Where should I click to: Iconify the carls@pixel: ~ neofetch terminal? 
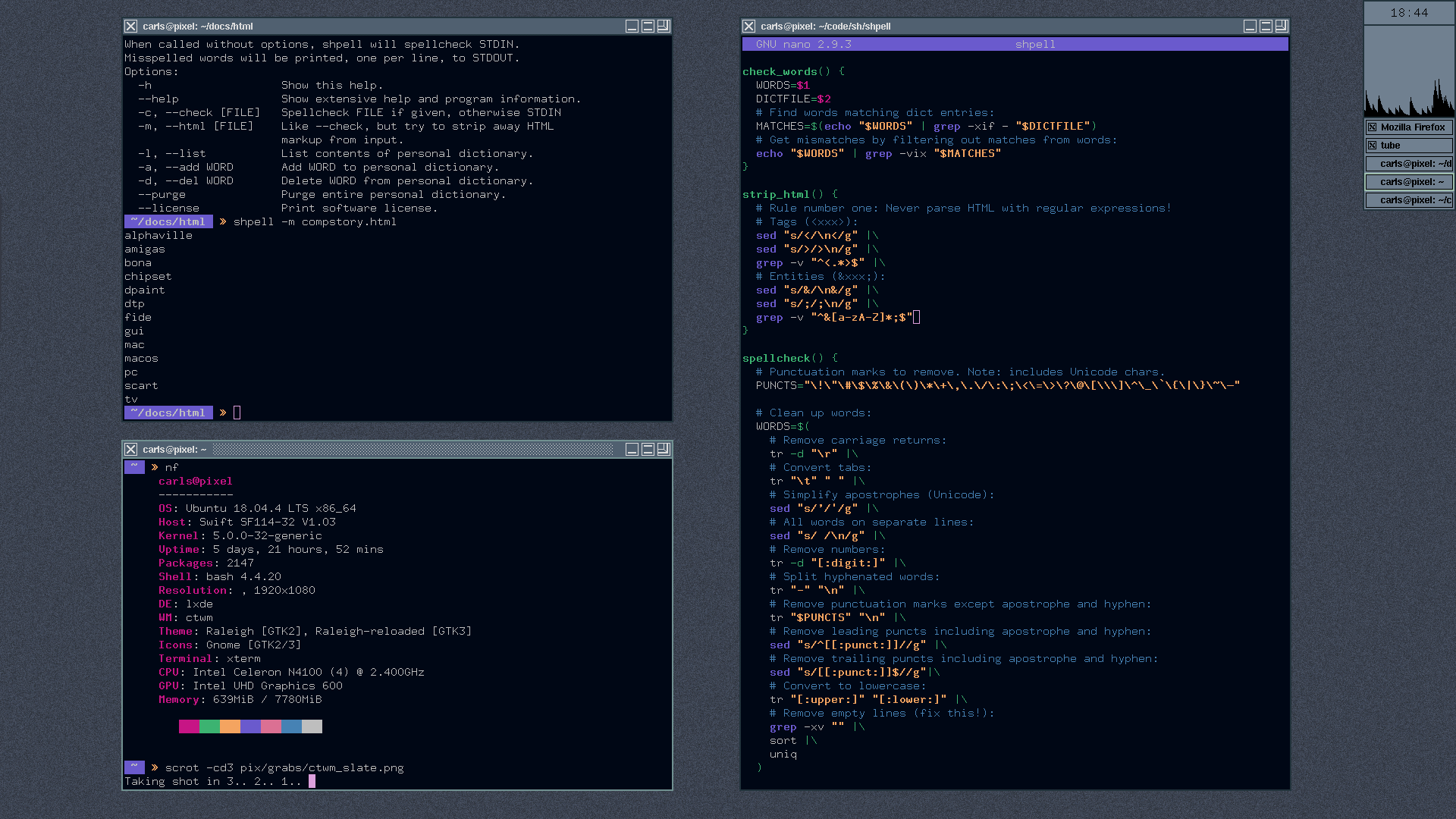632,450
